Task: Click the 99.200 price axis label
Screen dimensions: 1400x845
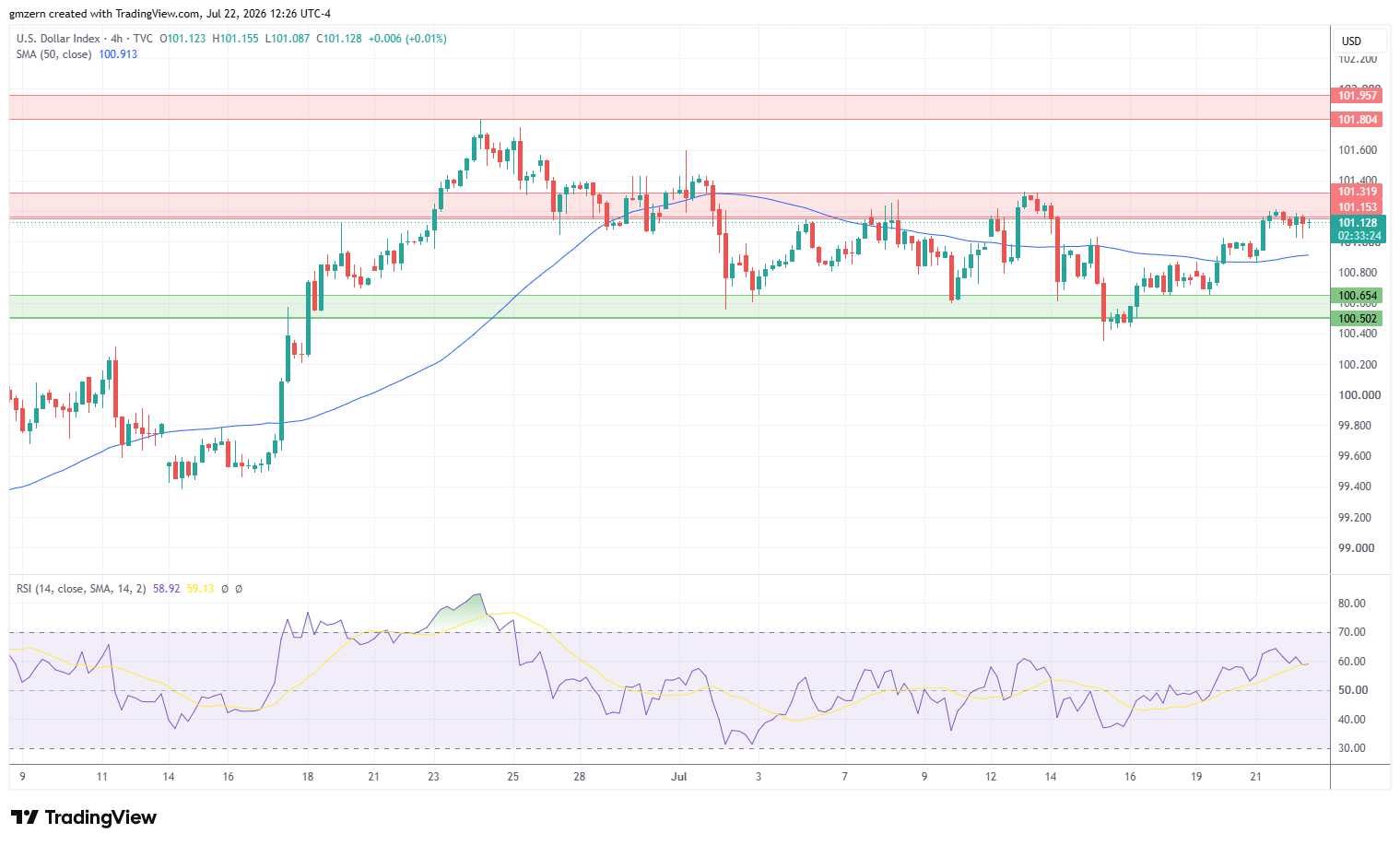Action: pos(1355,518)
